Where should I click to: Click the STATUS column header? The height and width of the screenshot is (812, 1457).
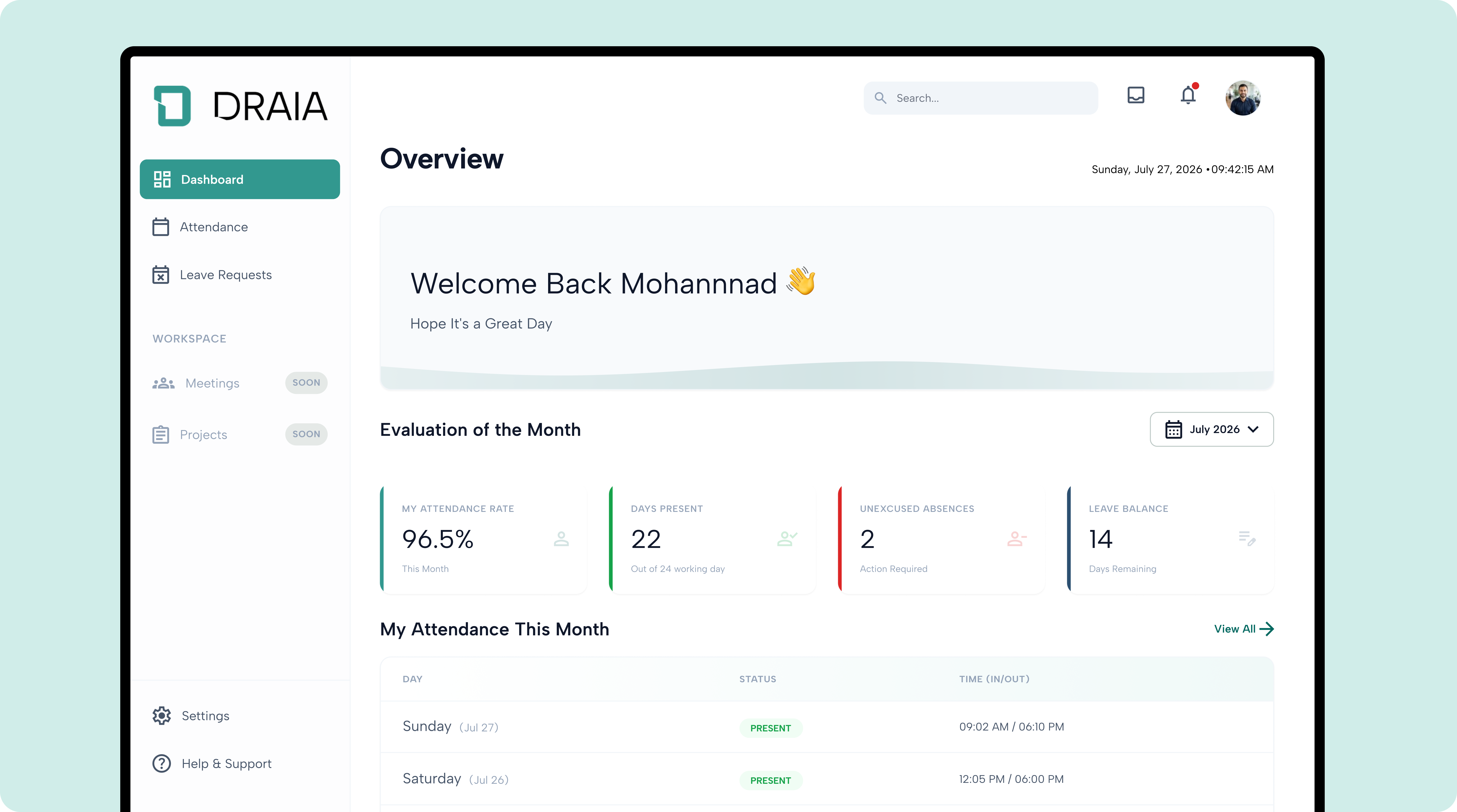757,679
